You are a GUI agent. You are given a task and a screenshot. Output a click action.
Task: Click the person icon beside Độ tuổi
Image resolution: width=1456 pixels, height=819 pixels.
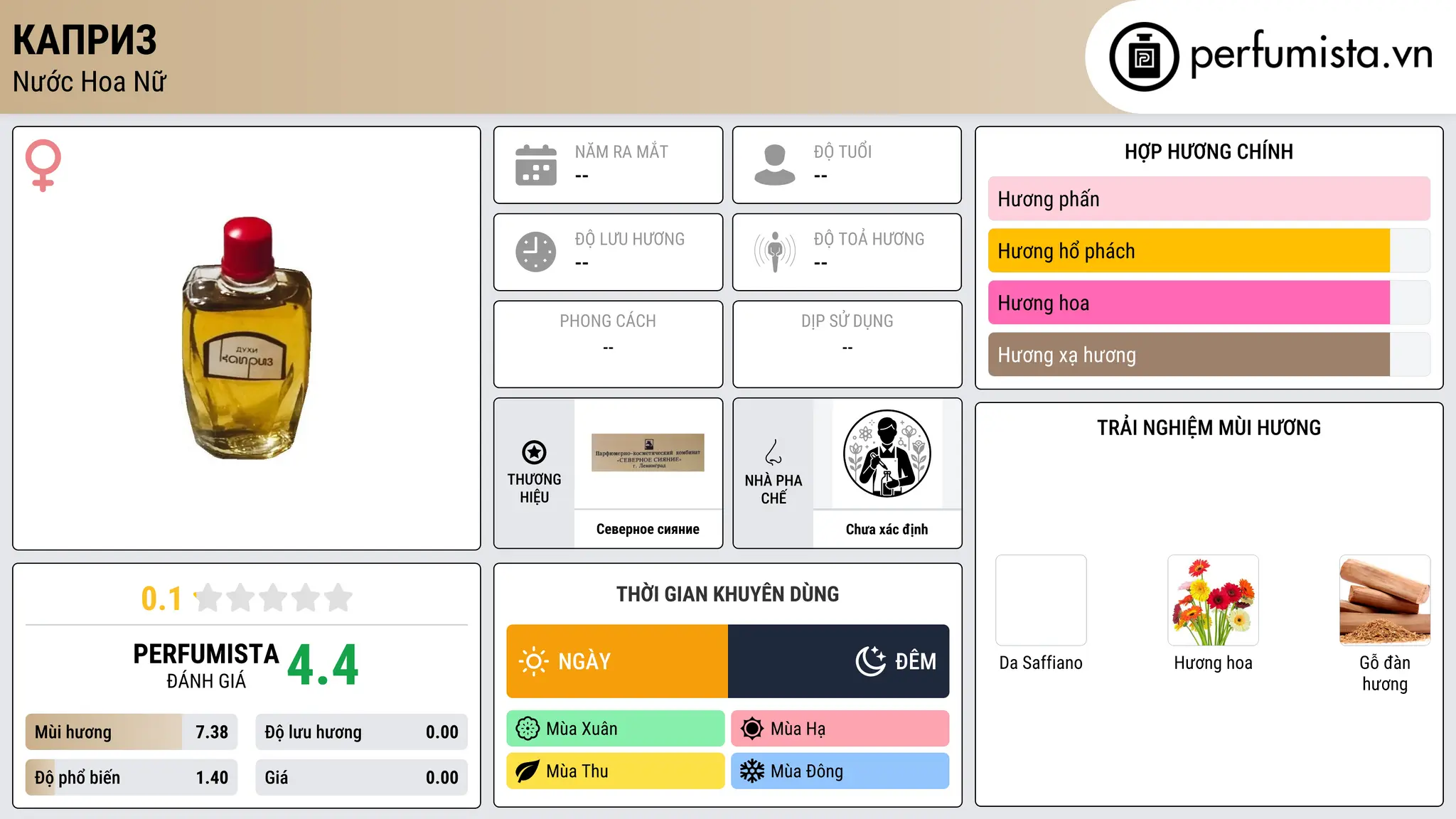[775, 165]
